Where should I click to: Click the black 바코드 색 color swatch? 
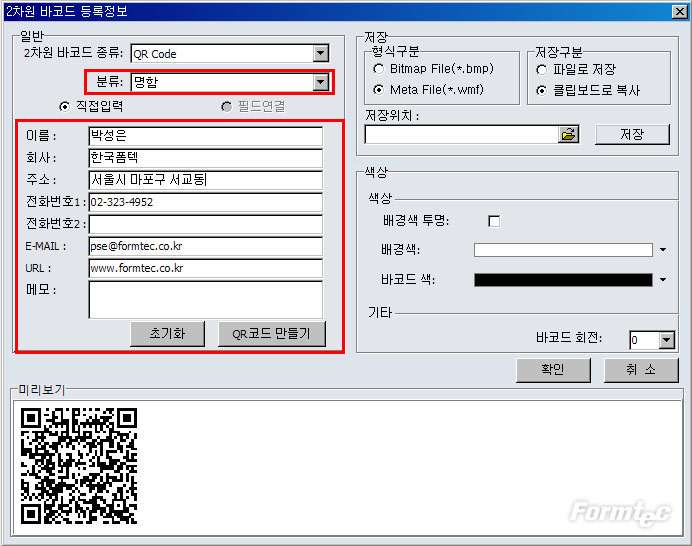(x=563, y=280)
